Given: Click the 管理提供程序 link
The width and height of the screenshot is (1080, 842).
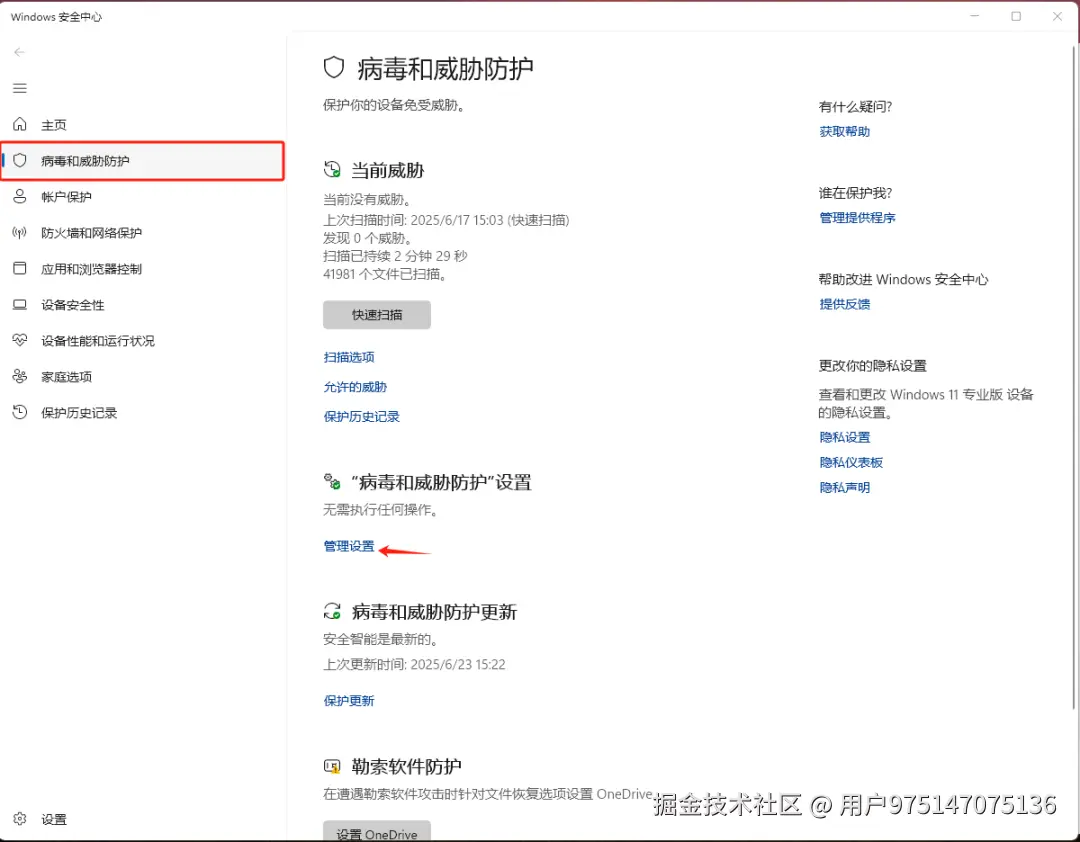Looking at the screenshot, I should [x=857, y=217].
